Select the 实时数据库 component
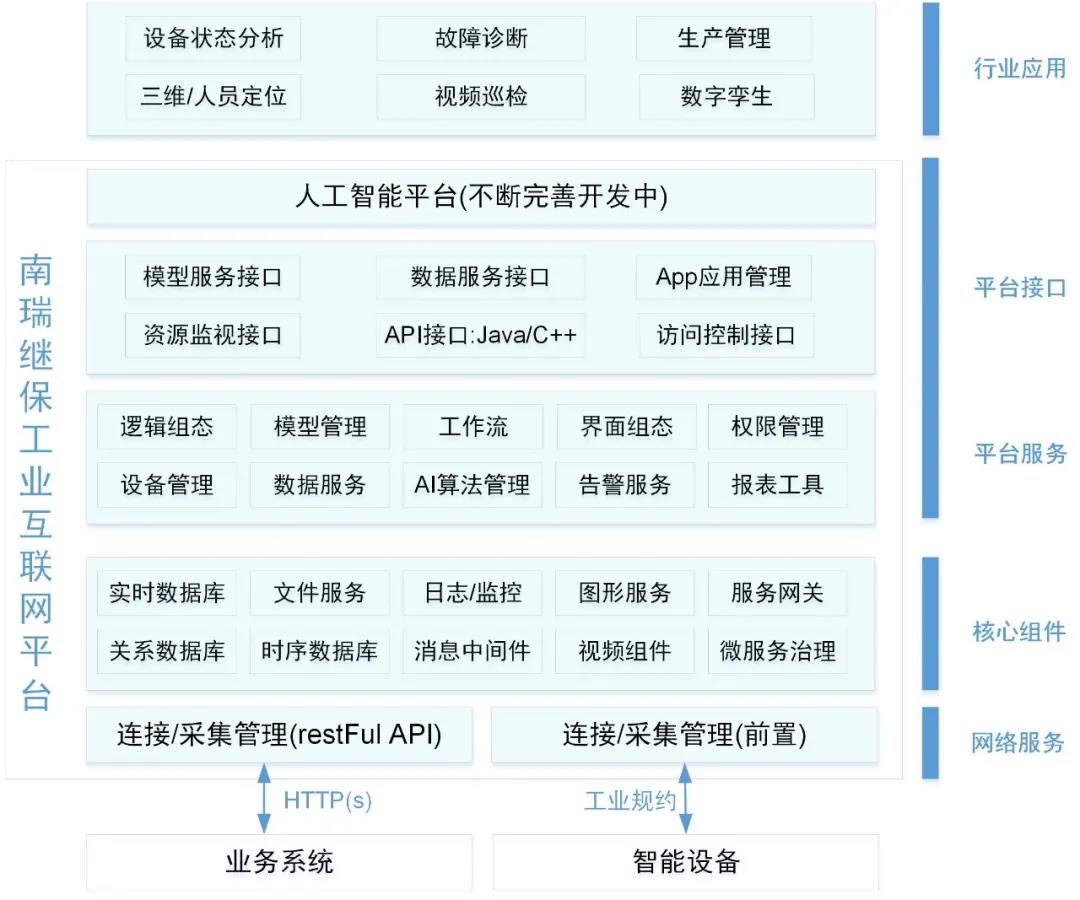Image resolution: width=1080 pixels, height=900 pixels. pos(167,593)
